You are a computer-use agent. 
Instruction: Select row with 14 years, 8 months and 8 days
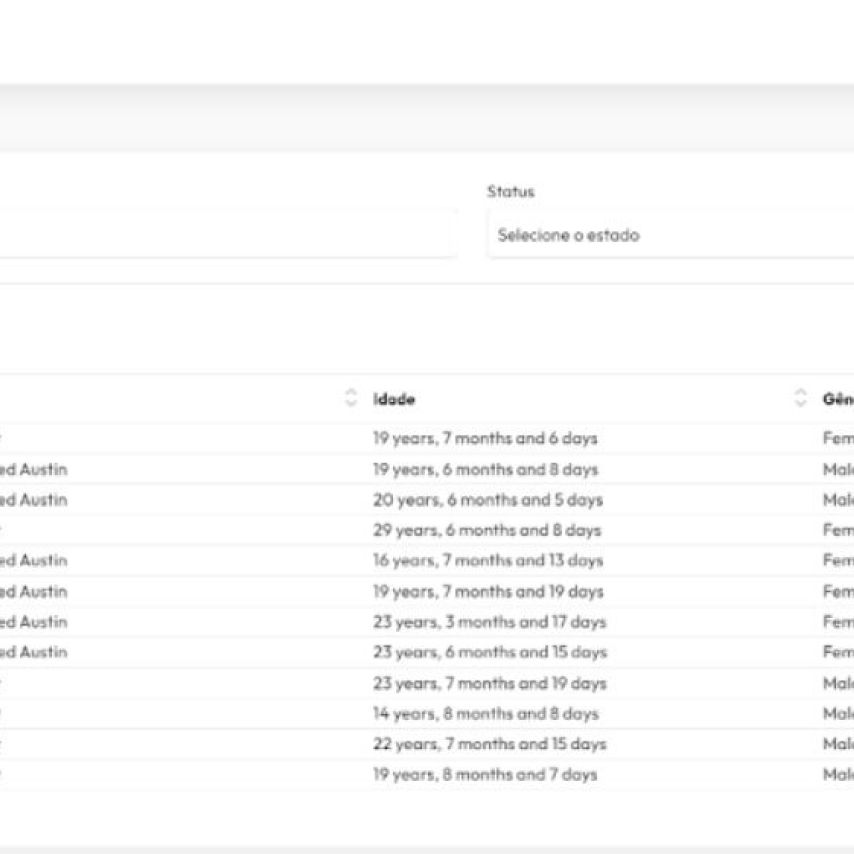[x=485, y=714]
